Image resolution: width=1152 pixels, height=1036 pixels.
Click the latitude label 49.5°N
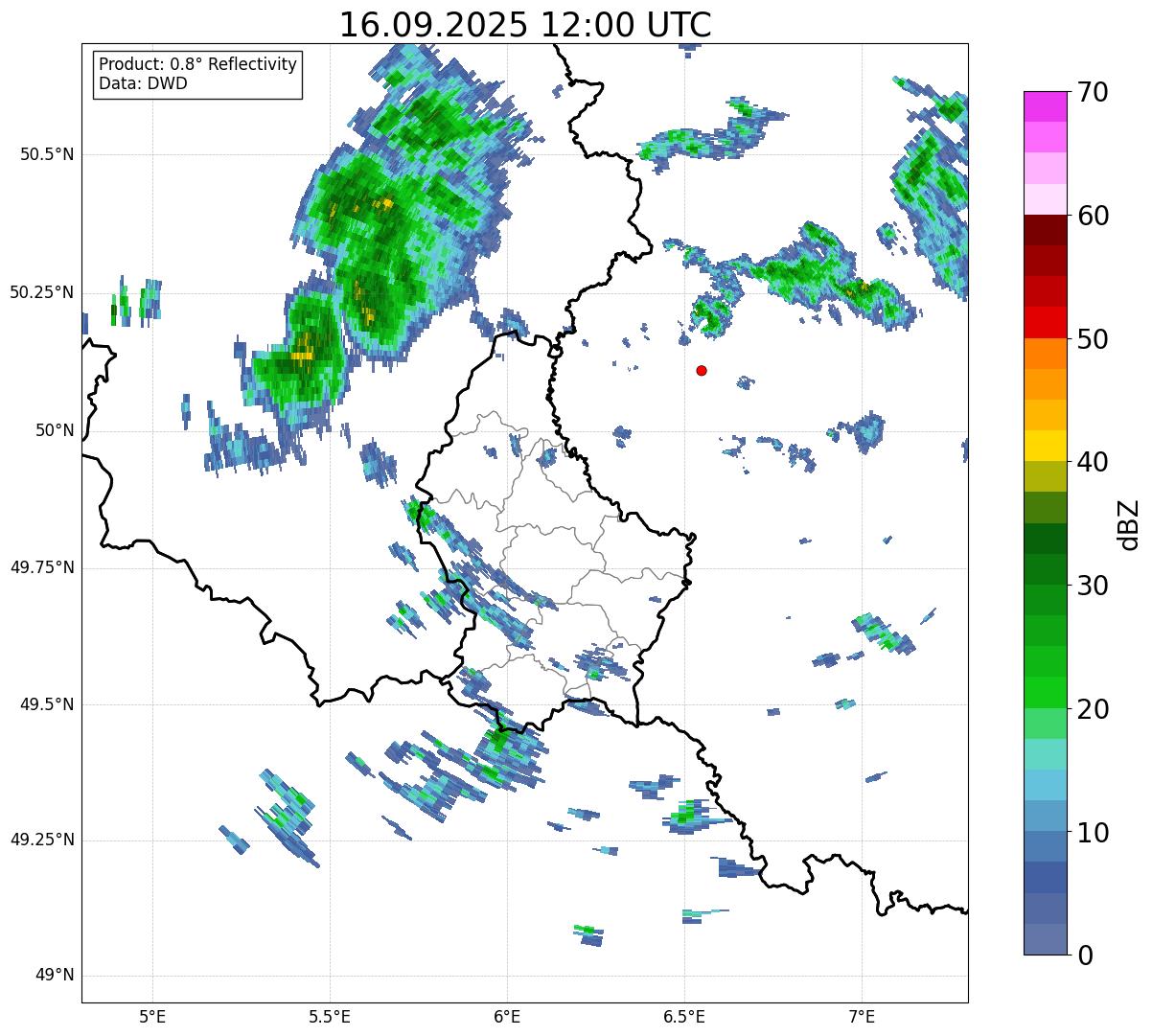point(47,704)
